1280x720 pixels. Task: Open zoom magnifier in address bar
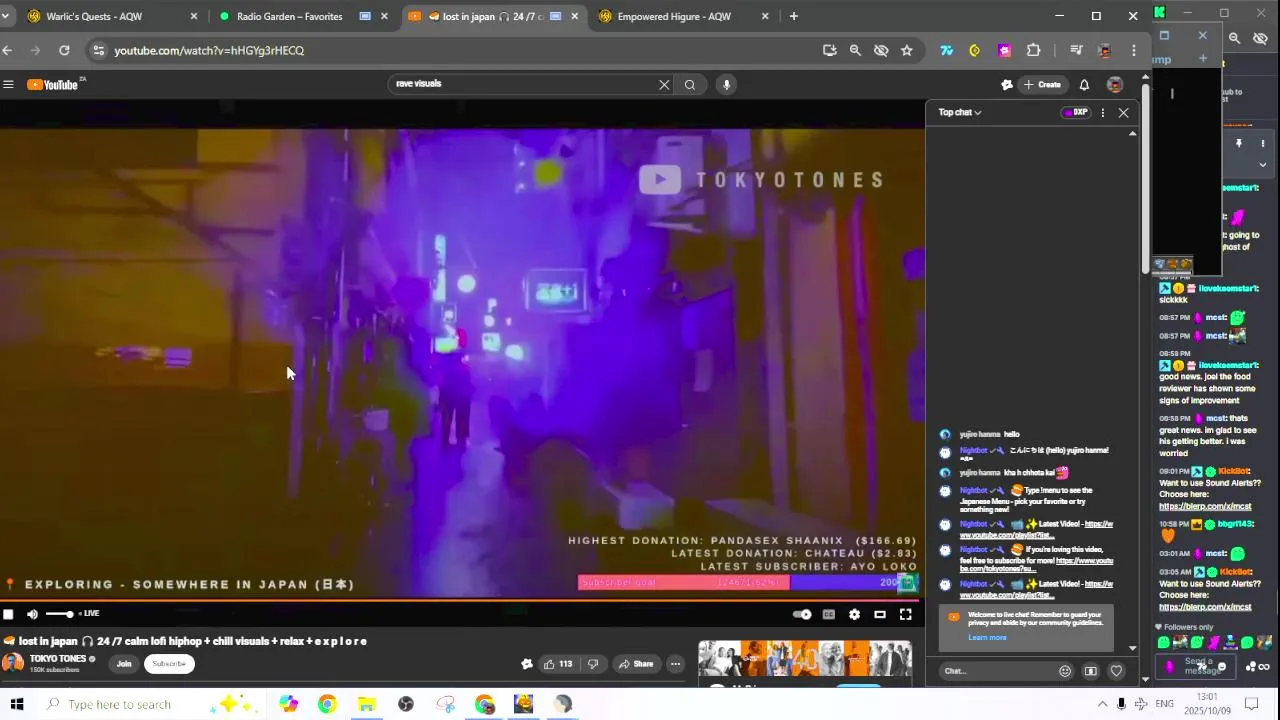pos(855,50)
